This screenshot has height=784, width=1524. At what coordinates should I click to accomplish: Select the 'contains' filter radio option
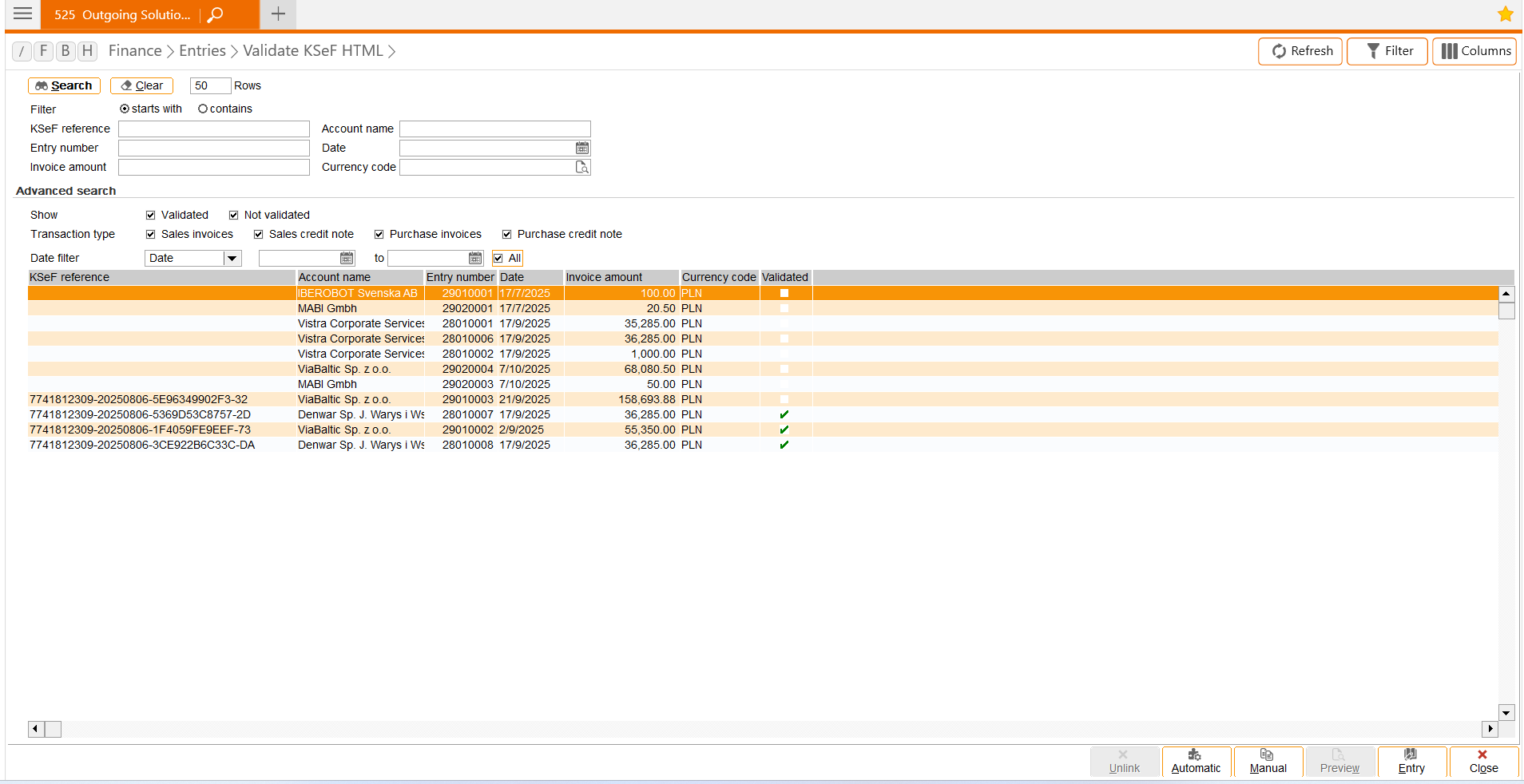[x=203, y=109]
